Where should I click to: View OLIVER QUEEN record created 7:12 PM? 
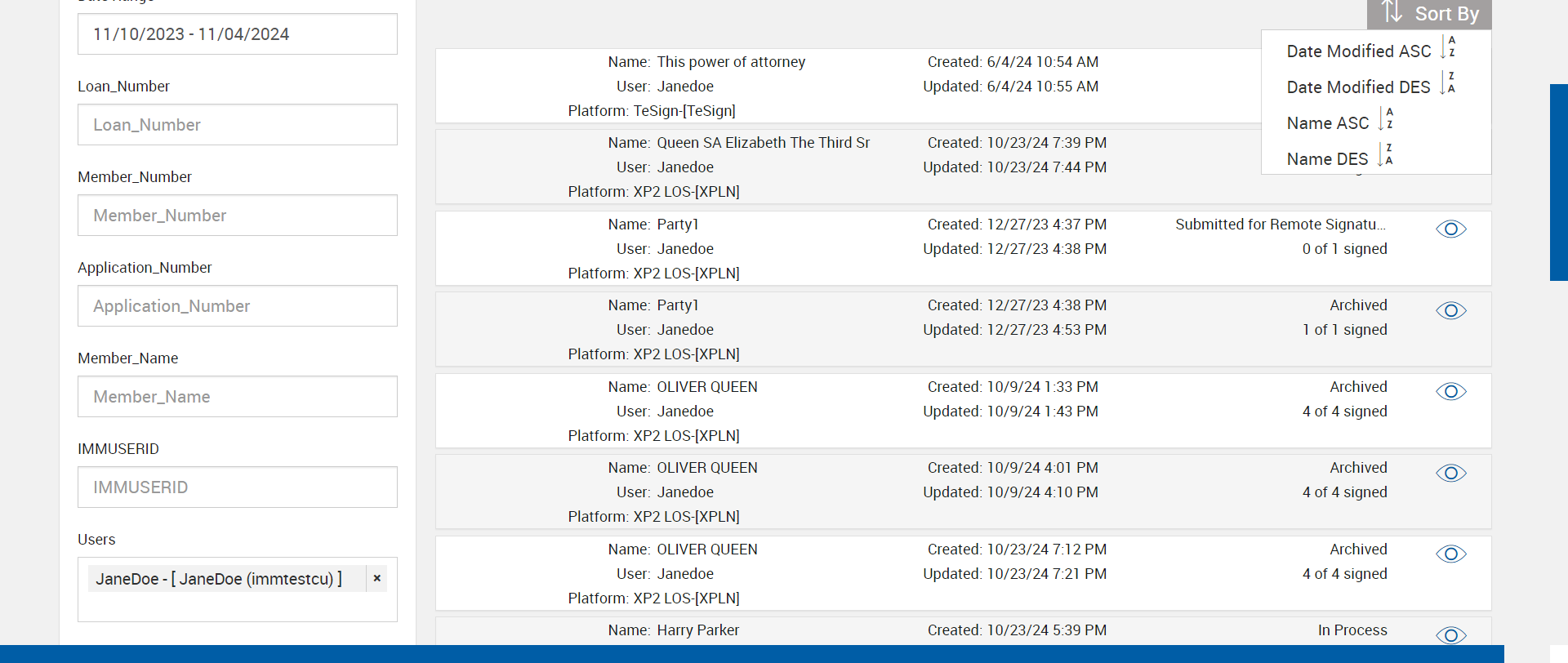1450,554
